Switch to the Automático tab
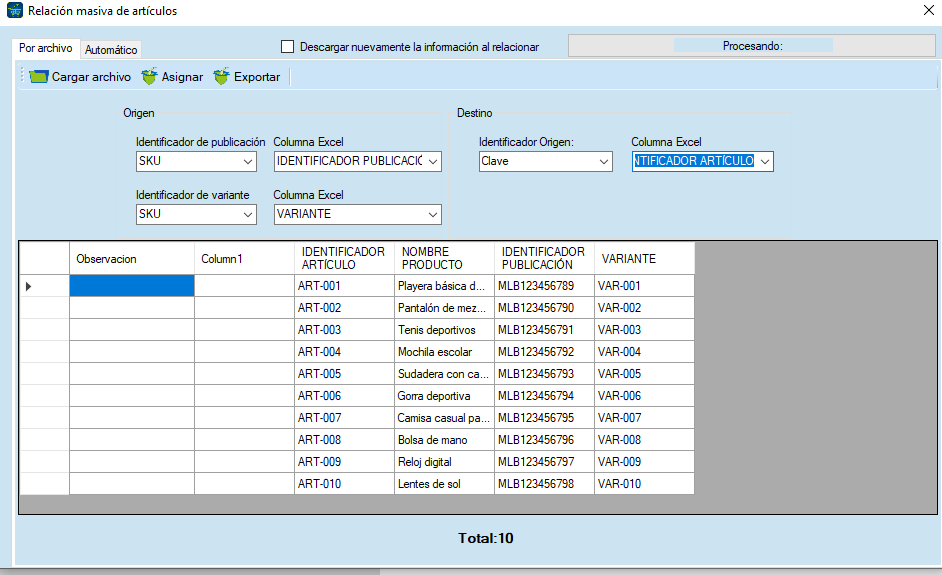The width and height of the screenshot is (942, 575). coord(111,50)
